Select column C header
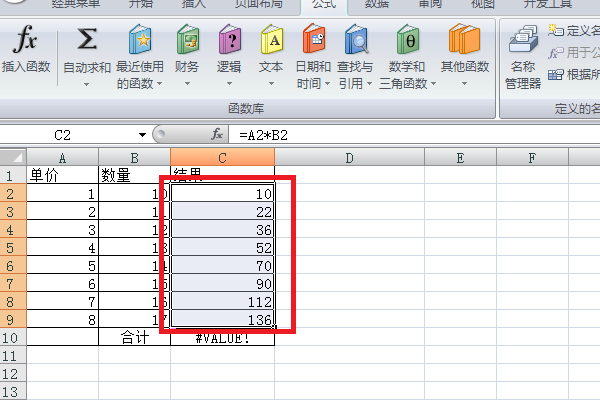This screenshot has width=600, height=400. pos(222,158)
